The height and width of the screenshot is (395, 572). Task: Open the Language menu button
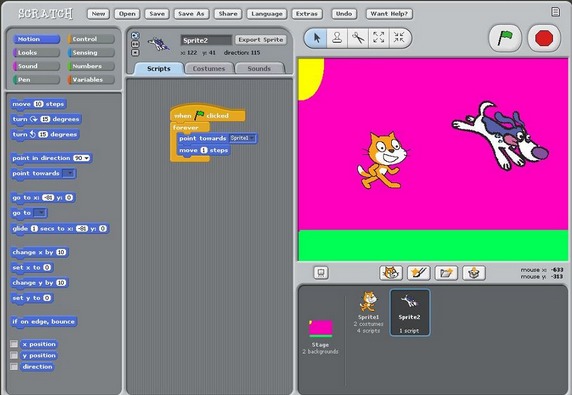267,14
